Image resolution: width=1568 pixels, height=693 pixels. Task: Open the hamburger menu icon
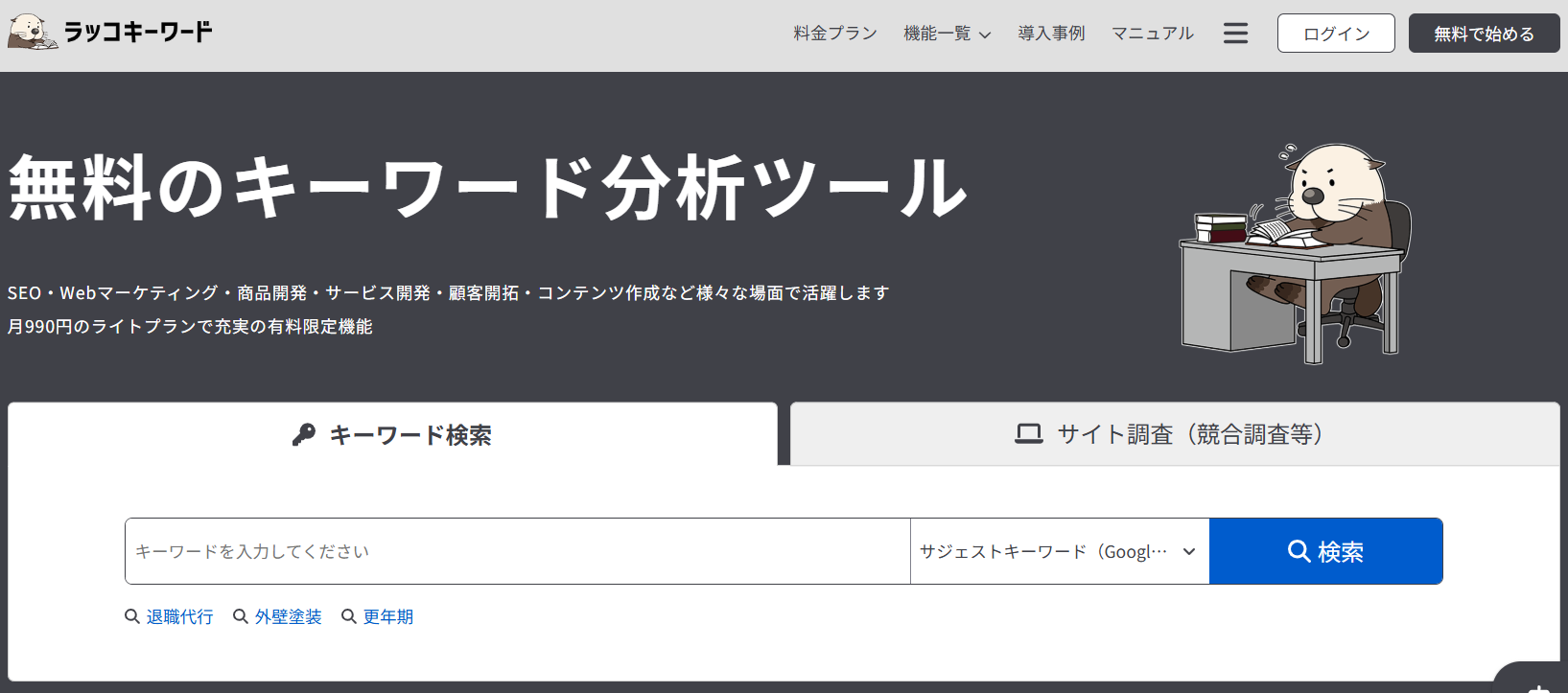tap(1235, 34)
